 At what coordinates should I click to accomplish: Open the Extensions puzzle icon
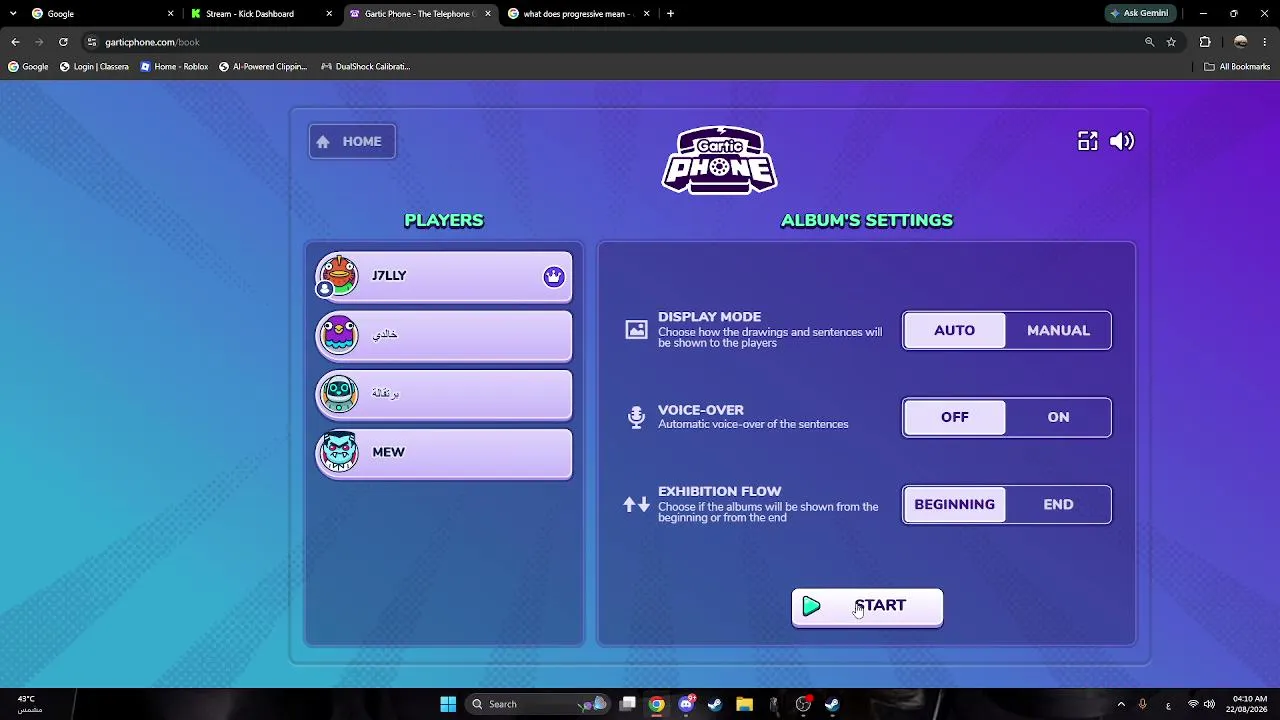[x=1205, y=42]
